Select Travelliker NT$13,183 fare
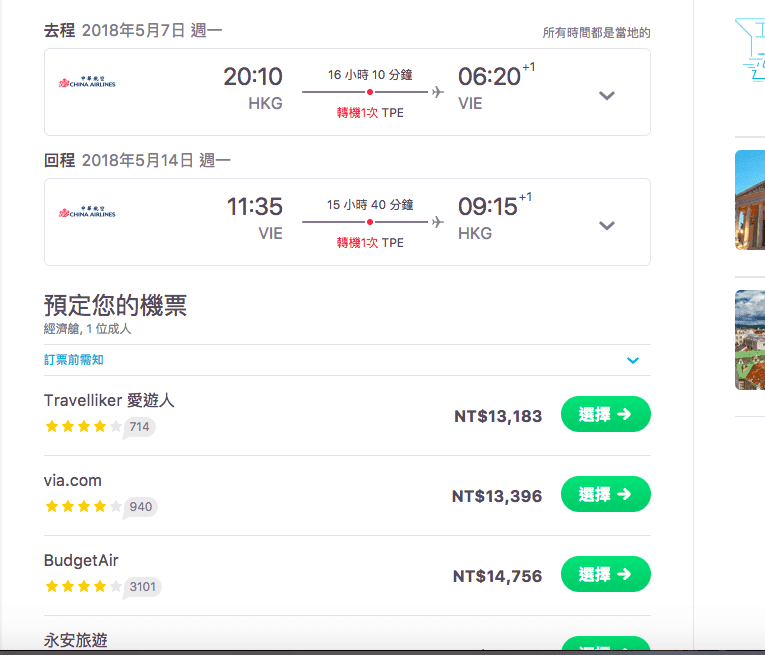765x655 pixels. 605,414
